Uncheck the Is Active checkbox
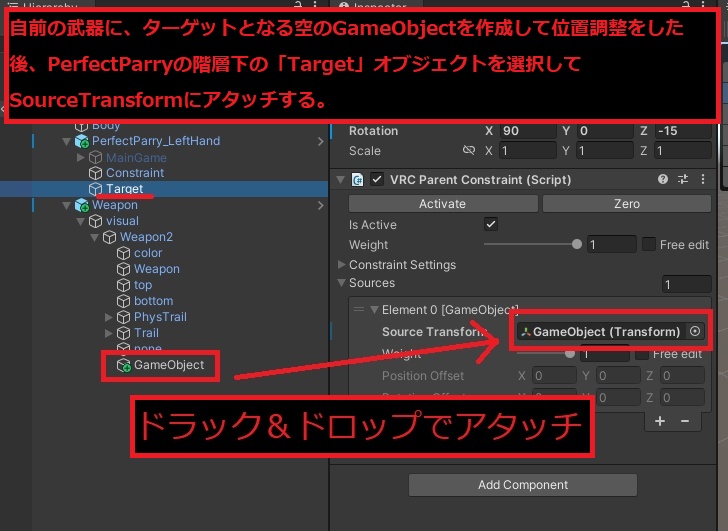Screen dimensions: 728x531 [491, 225]
